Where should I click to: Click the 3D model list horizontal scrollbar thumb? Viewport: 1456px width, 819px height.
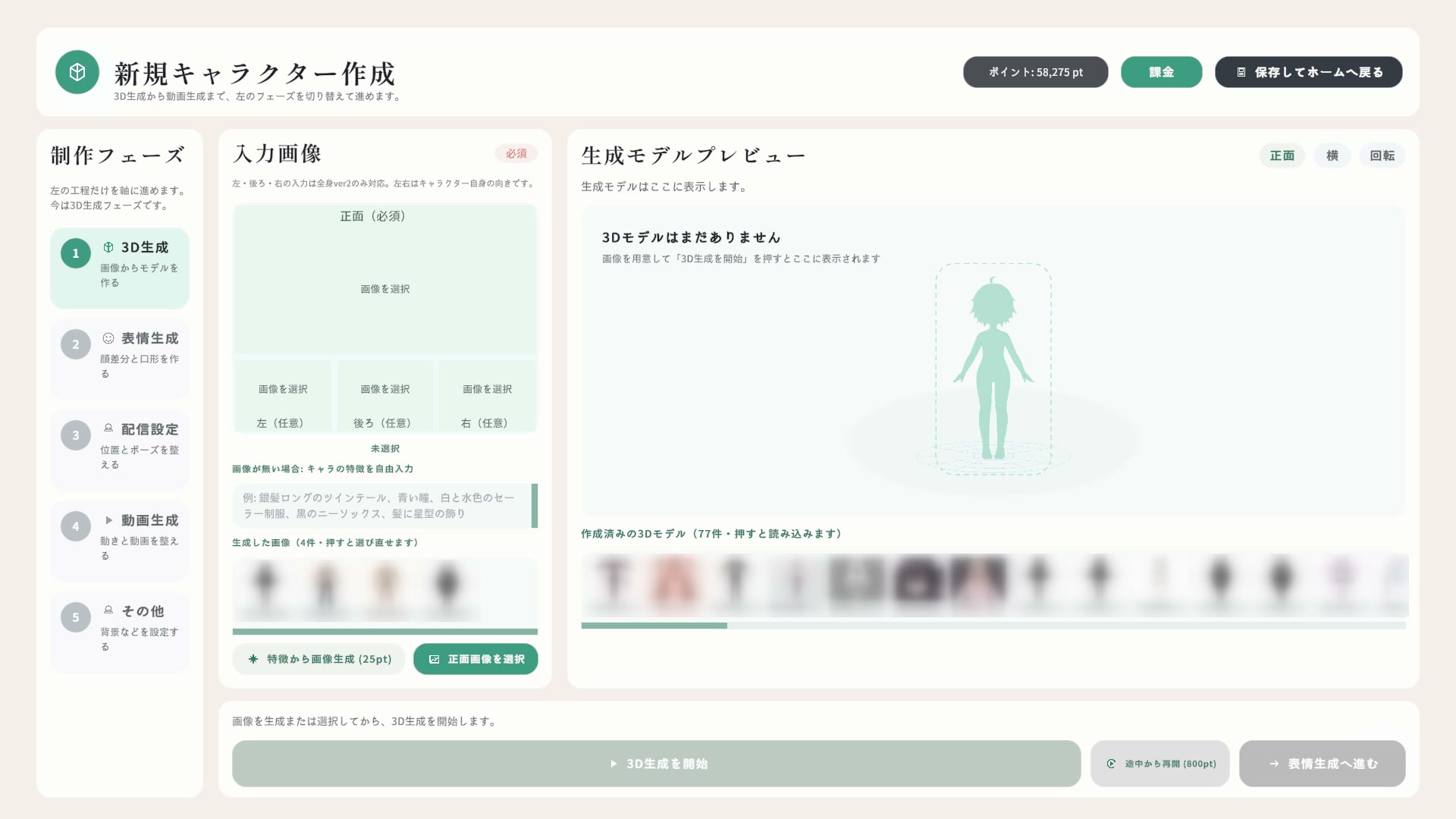(654, 626)
